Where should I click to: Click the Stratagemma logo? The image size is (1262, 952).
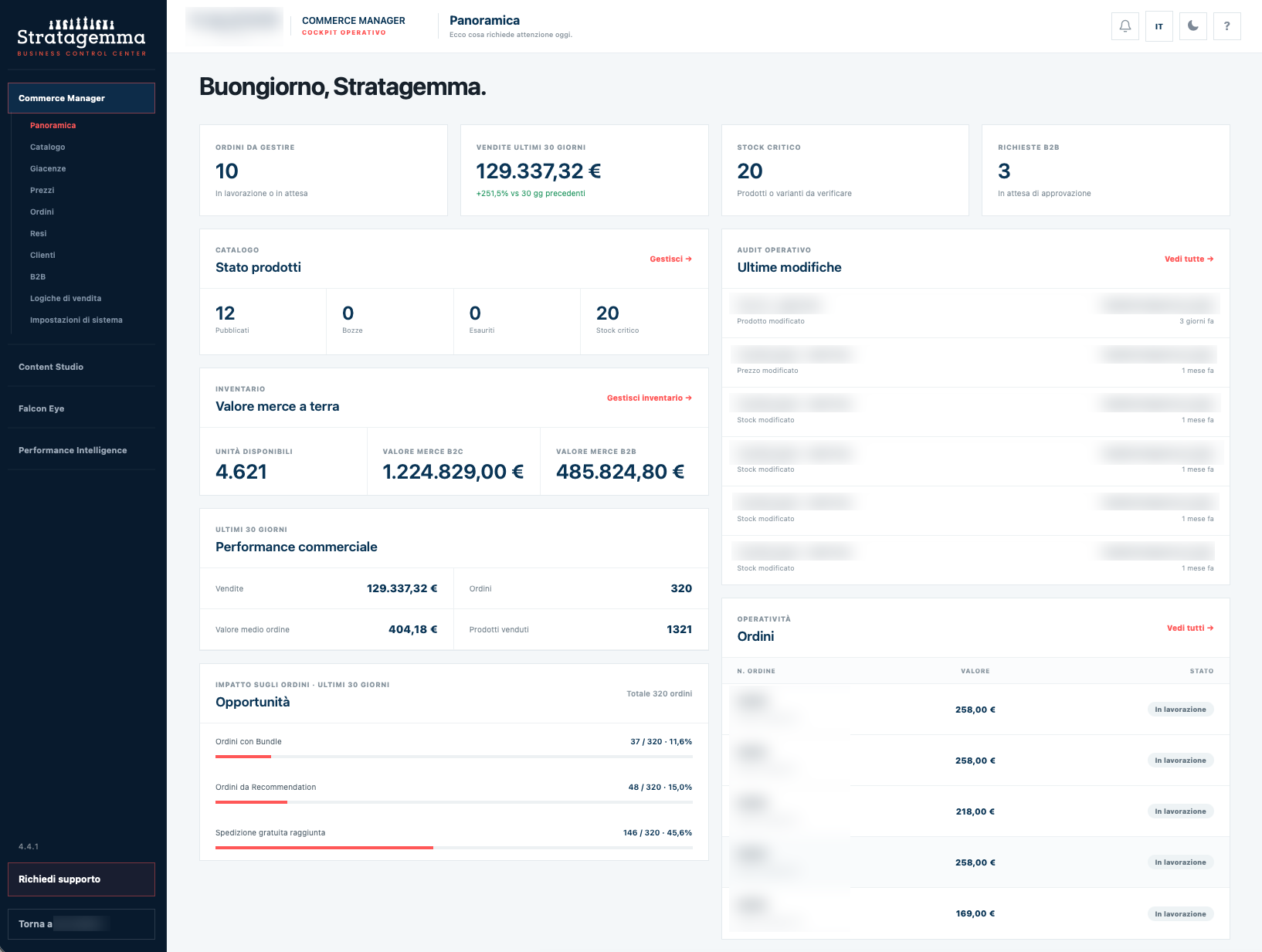click(x=82, y=37)
